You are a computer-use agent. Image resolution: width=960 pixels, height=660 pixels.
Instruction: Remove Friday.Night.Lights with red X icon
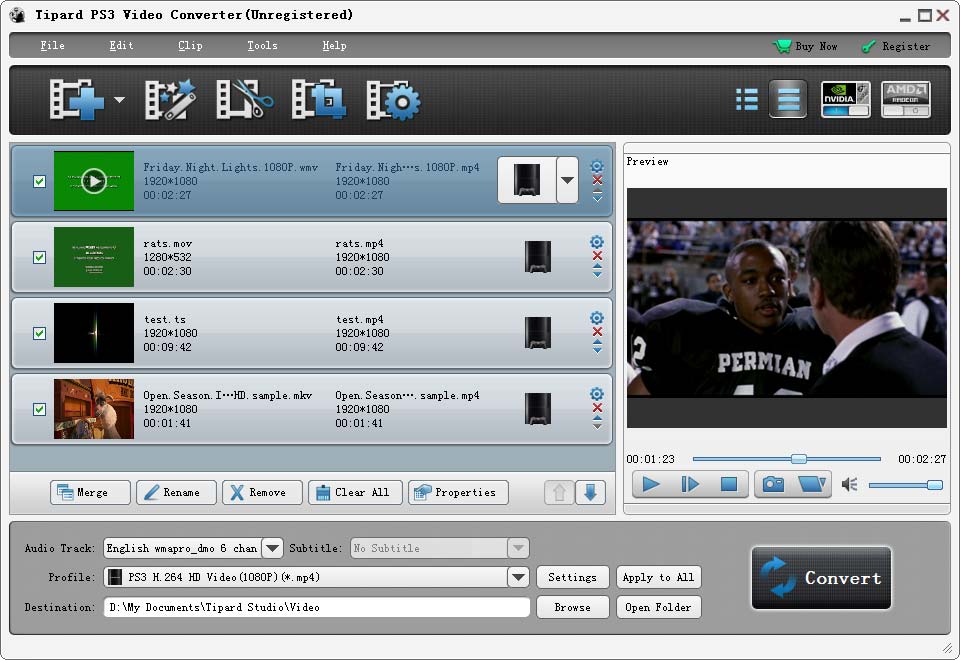pyautogui.click(x=597, y=180)
